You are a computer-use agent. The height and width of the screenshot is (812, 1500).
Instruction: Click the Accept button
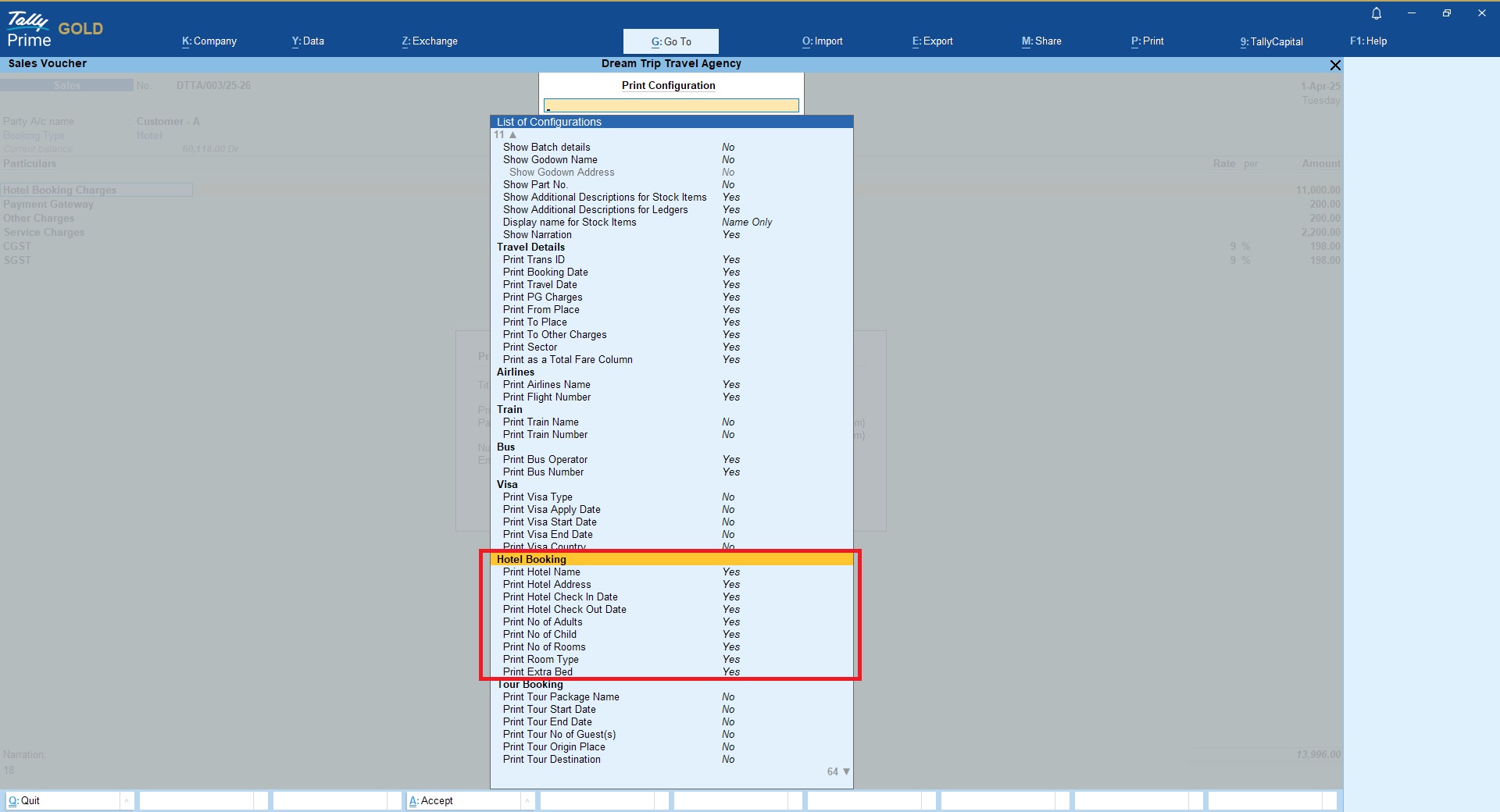pos(431,800)
